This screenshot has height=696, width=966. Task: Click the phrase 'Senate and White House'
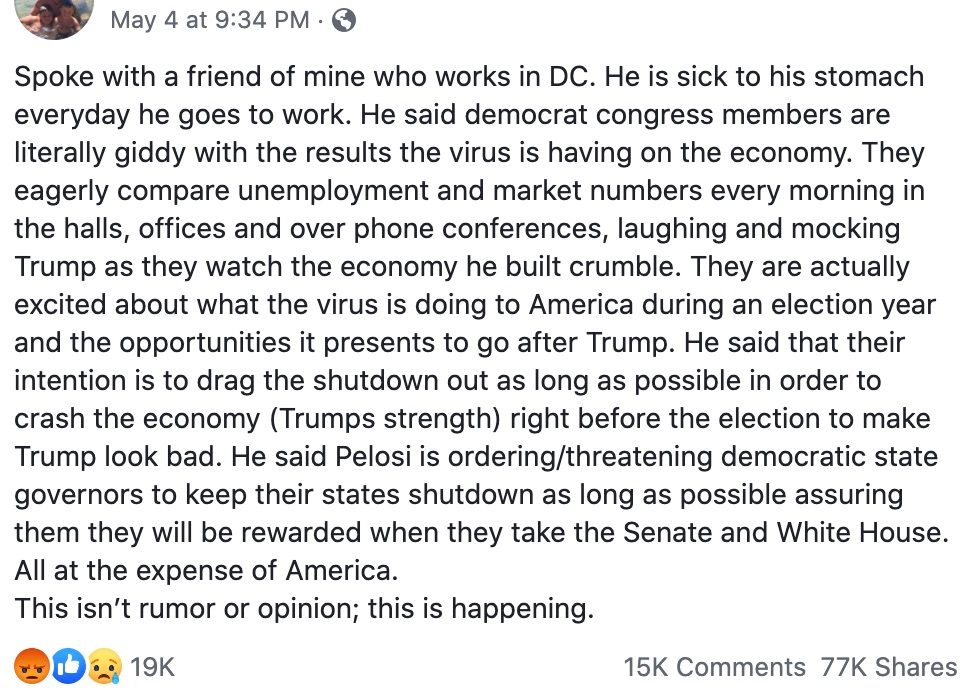click(785, 533)
